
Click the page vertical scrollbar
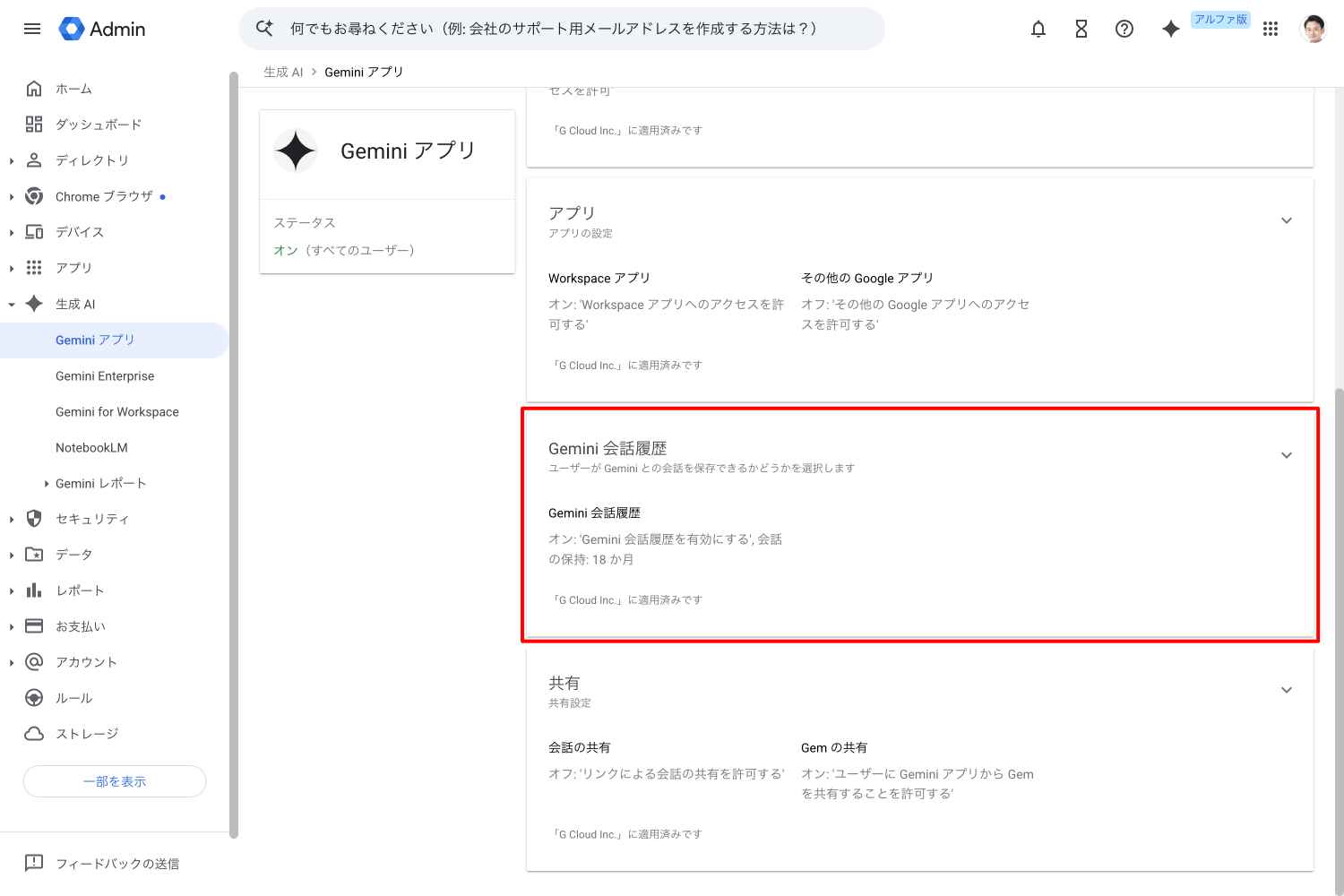(x=1340, y=642)
